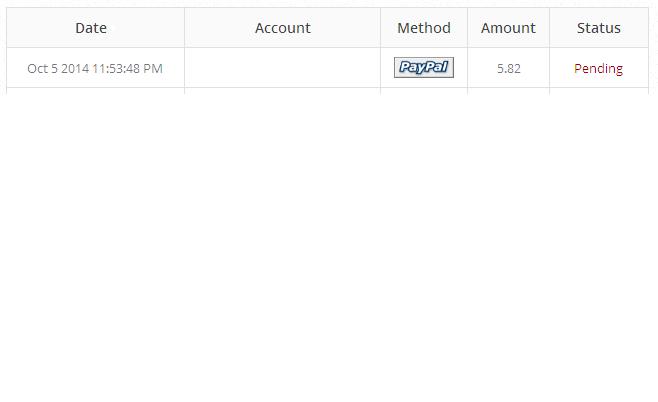Select the Account column header

pos(283,28)
